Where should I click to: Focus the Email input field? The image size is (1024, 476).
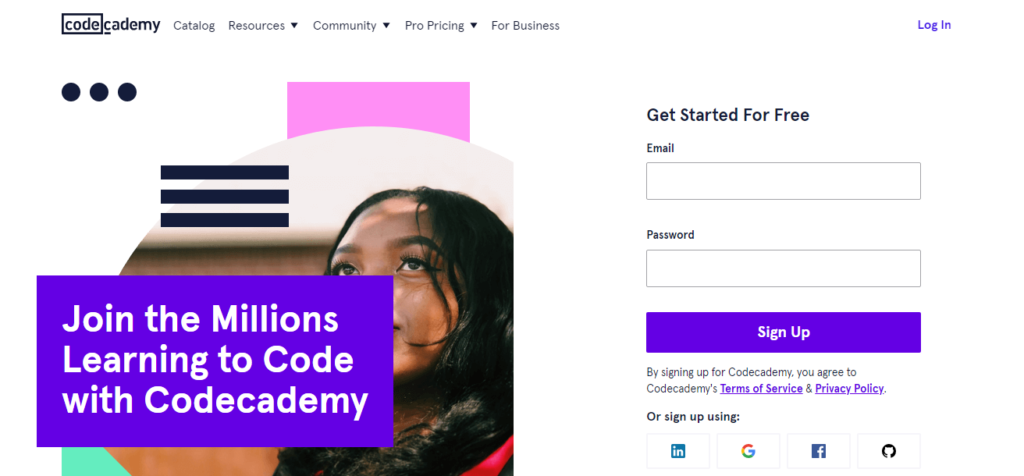pos(783,181)
